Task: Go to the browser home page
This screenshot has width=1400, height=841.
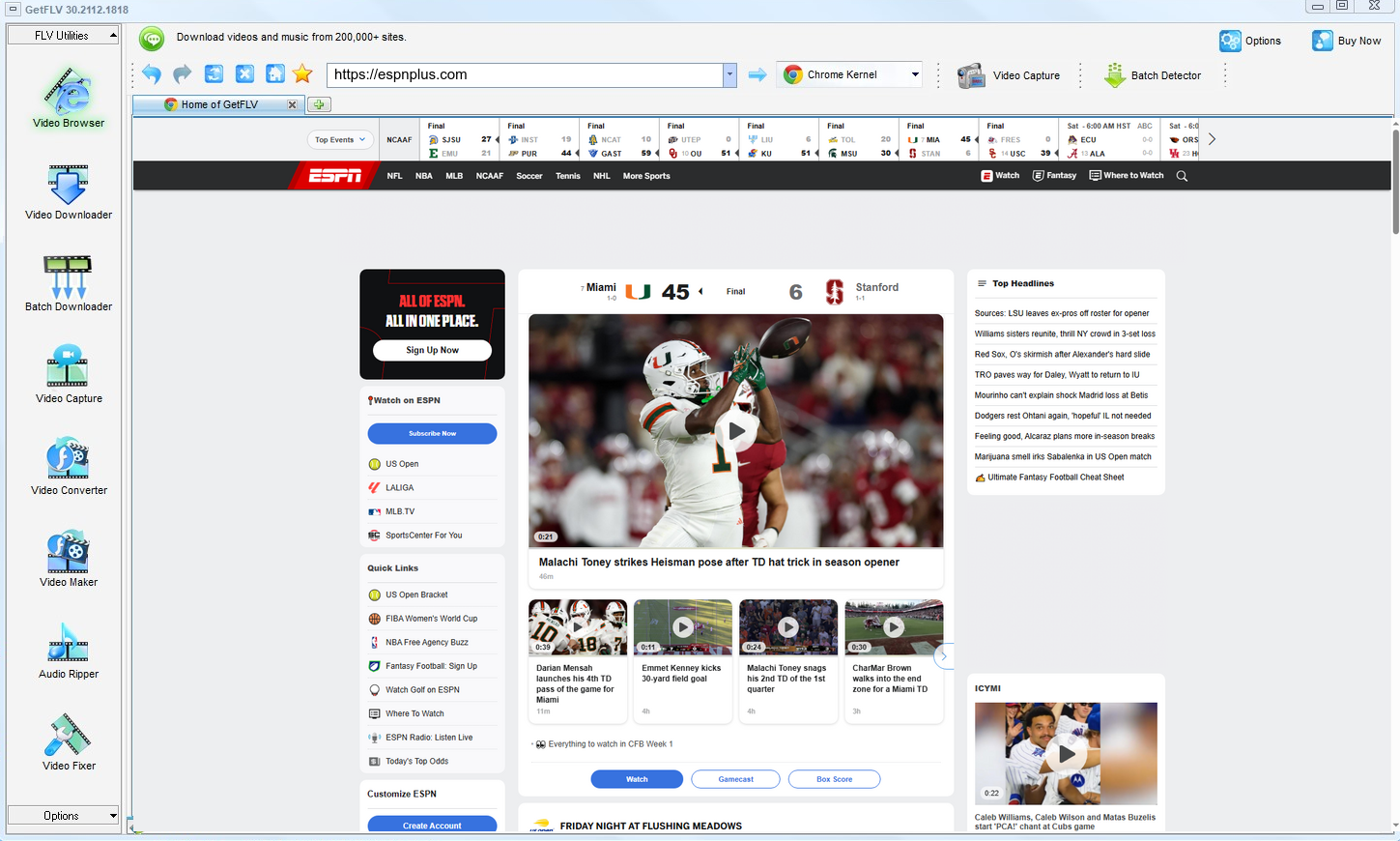Action: [x=275, y=74]
